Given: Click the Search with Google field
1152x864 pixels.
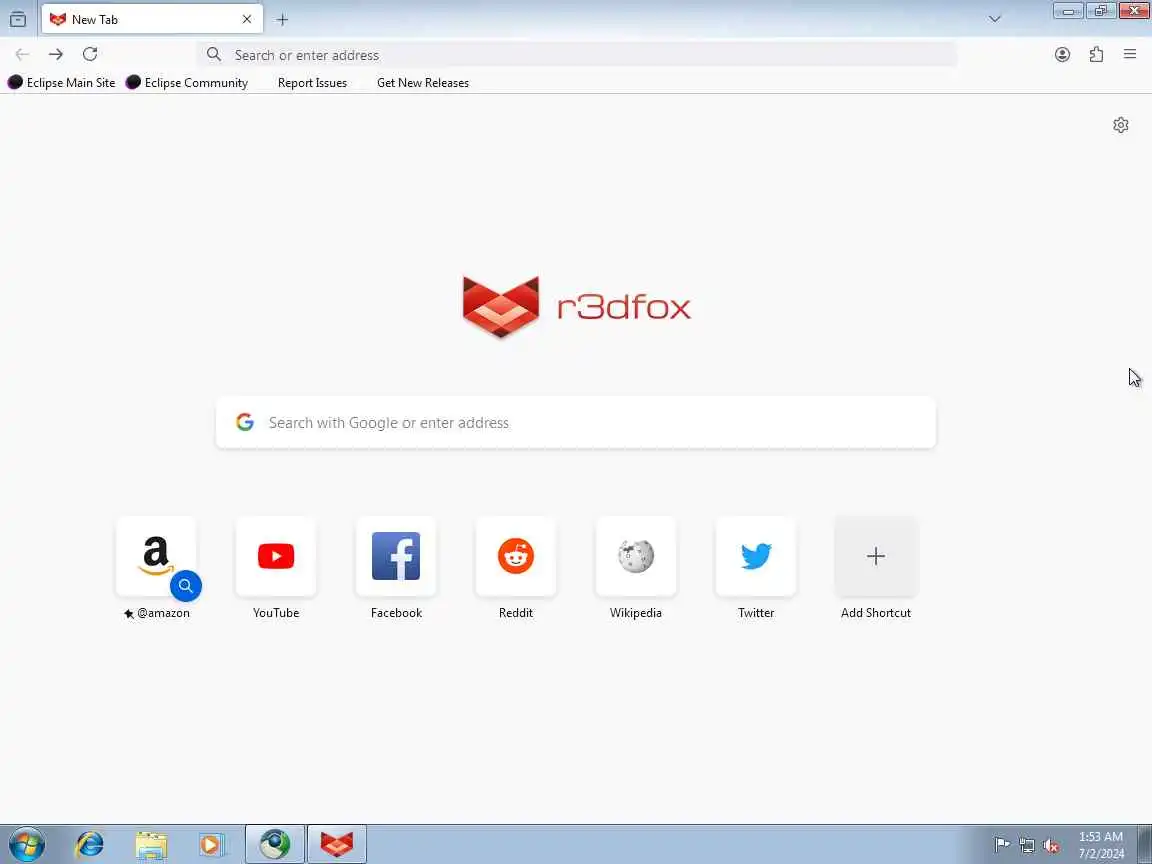Looking at the screenshot, I should (576, 422).
